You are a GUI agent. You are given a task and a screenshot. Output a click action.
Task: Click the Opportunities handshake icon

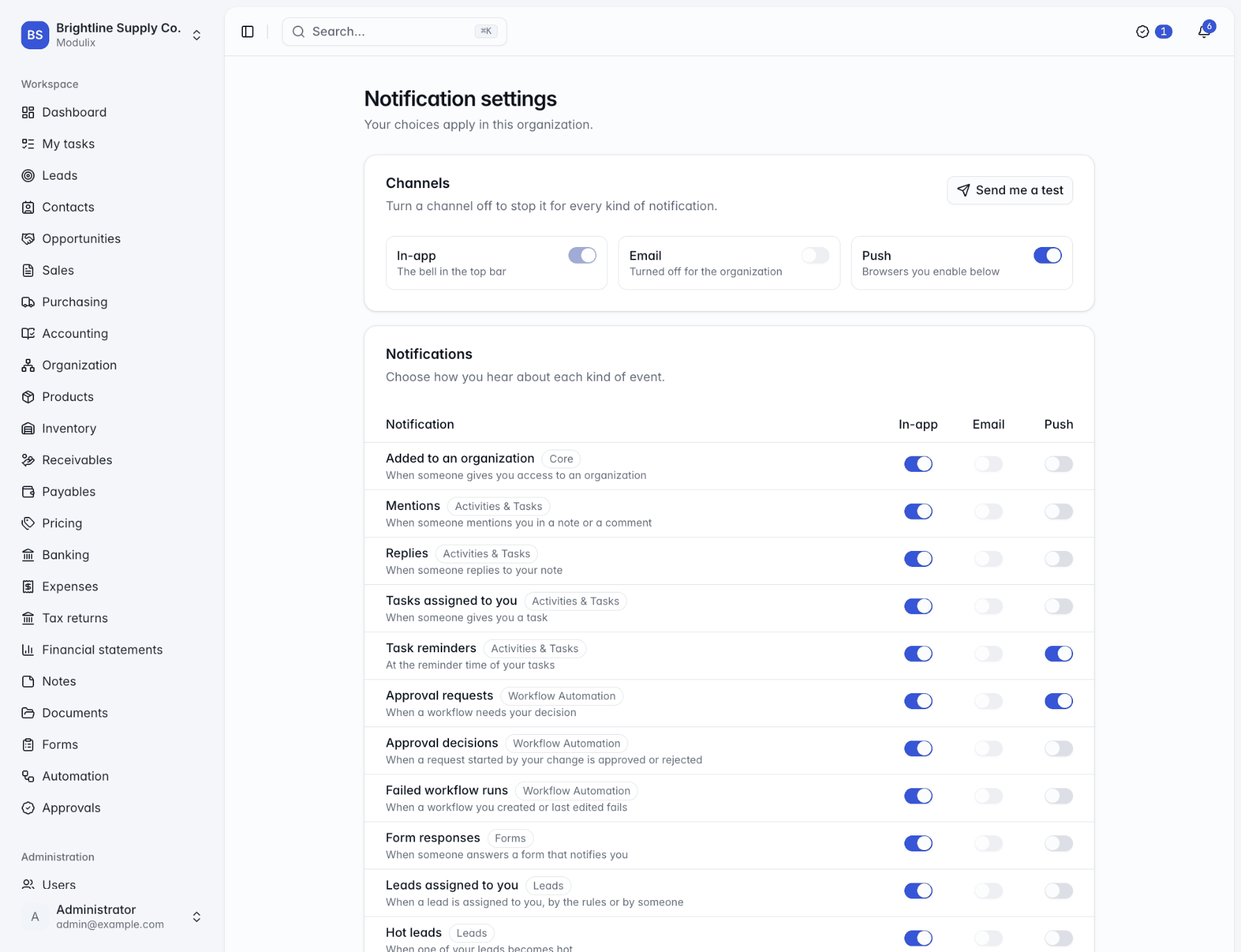tap(28, 239)
